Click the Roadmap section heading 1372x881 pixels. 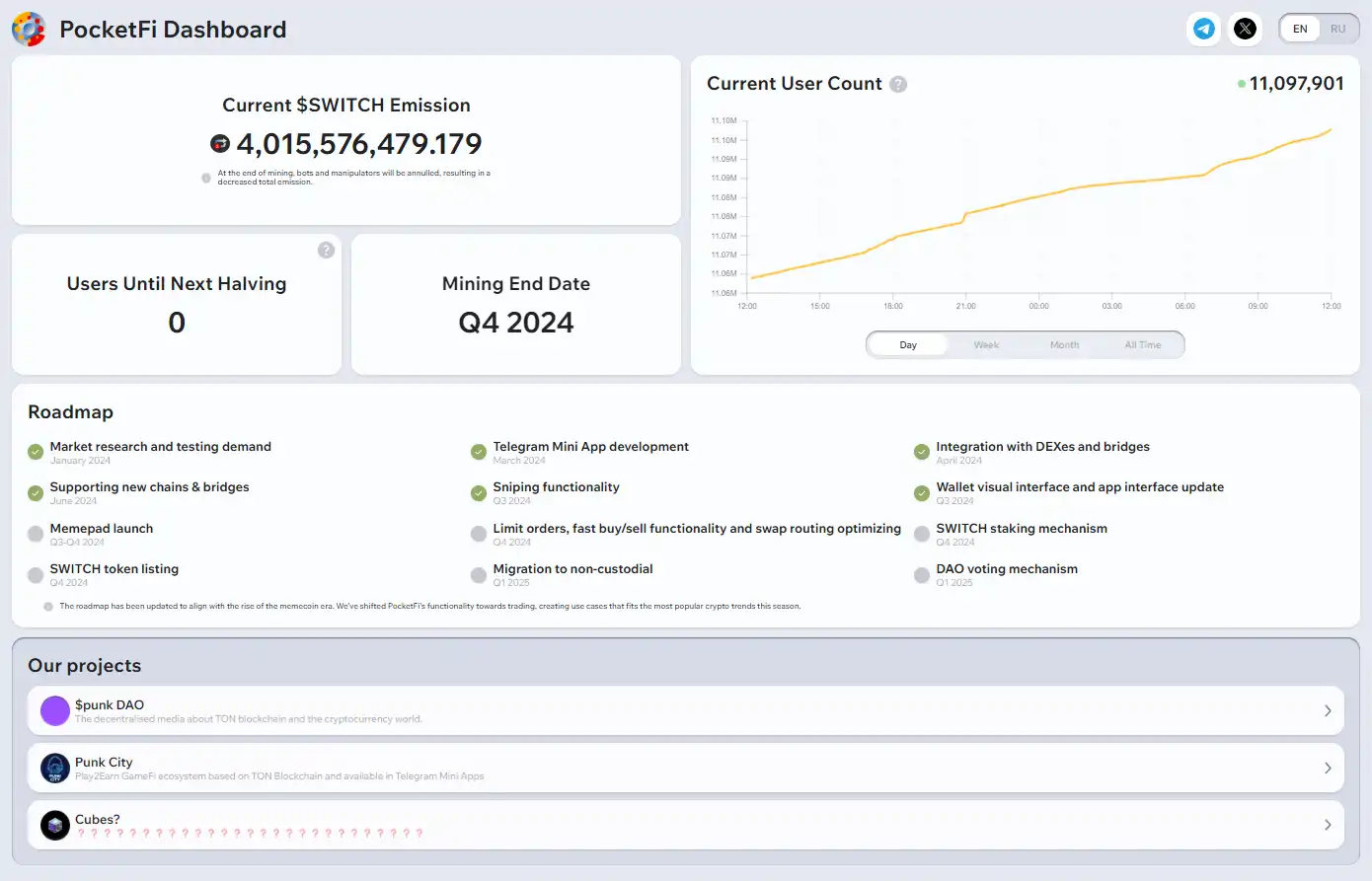[71, 412]
